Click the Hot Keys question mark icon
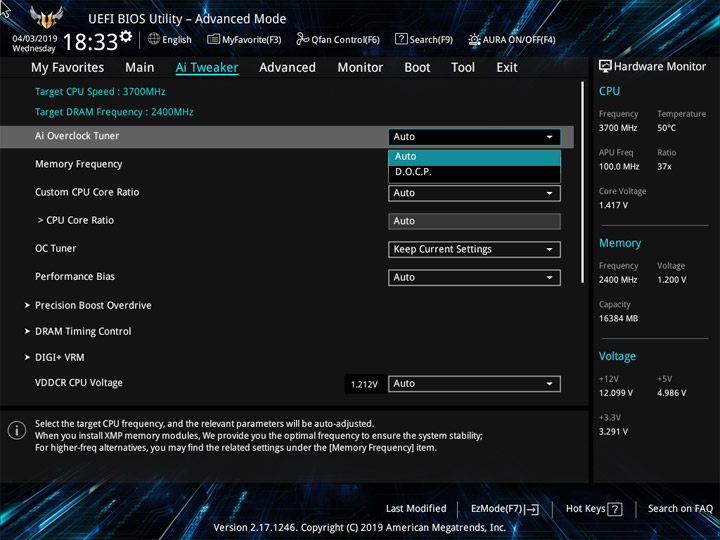 (x=615, y=509)
